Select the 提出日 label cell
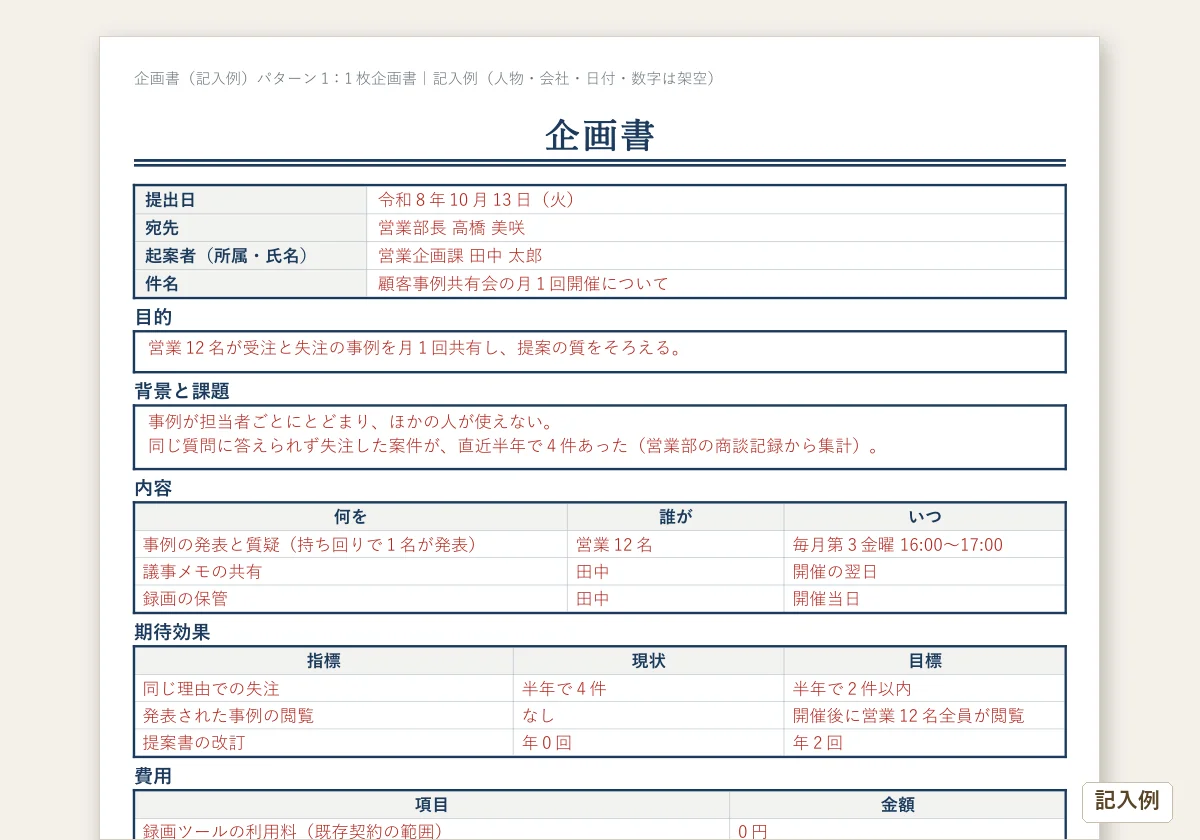The height and width of the screenshot is (840, 1200). [x=251, y=200]
